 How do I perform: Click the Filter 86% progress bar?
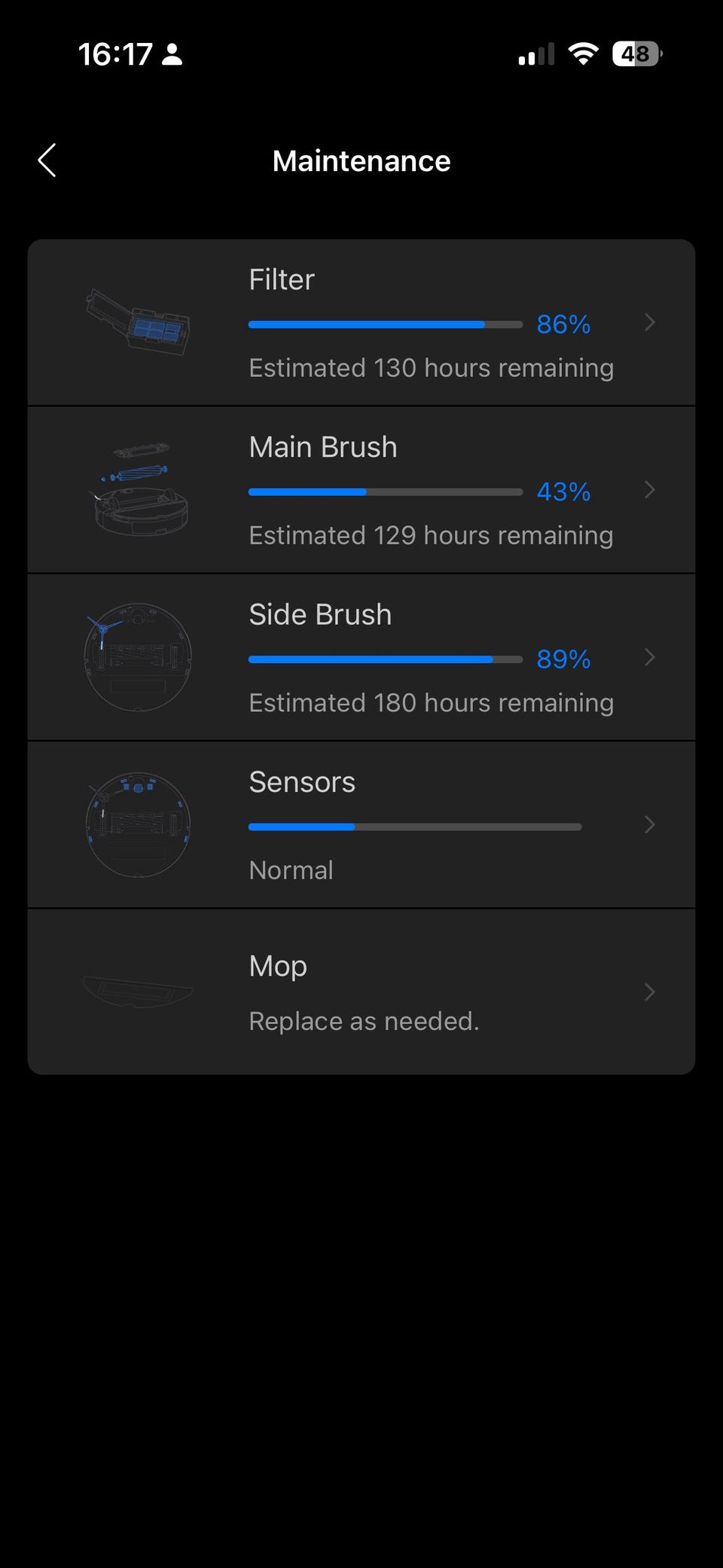[385, 325]
